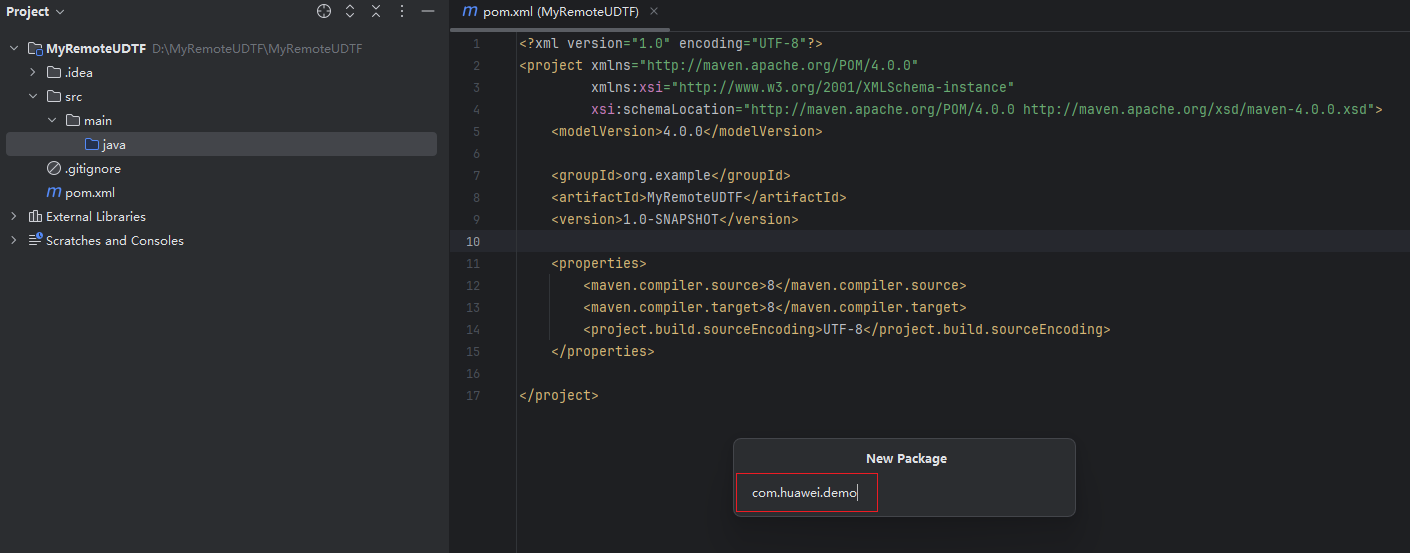Select the MyRemoteUDTF project folder icon
Viewport: 1410px width, 553px height.
35,48
